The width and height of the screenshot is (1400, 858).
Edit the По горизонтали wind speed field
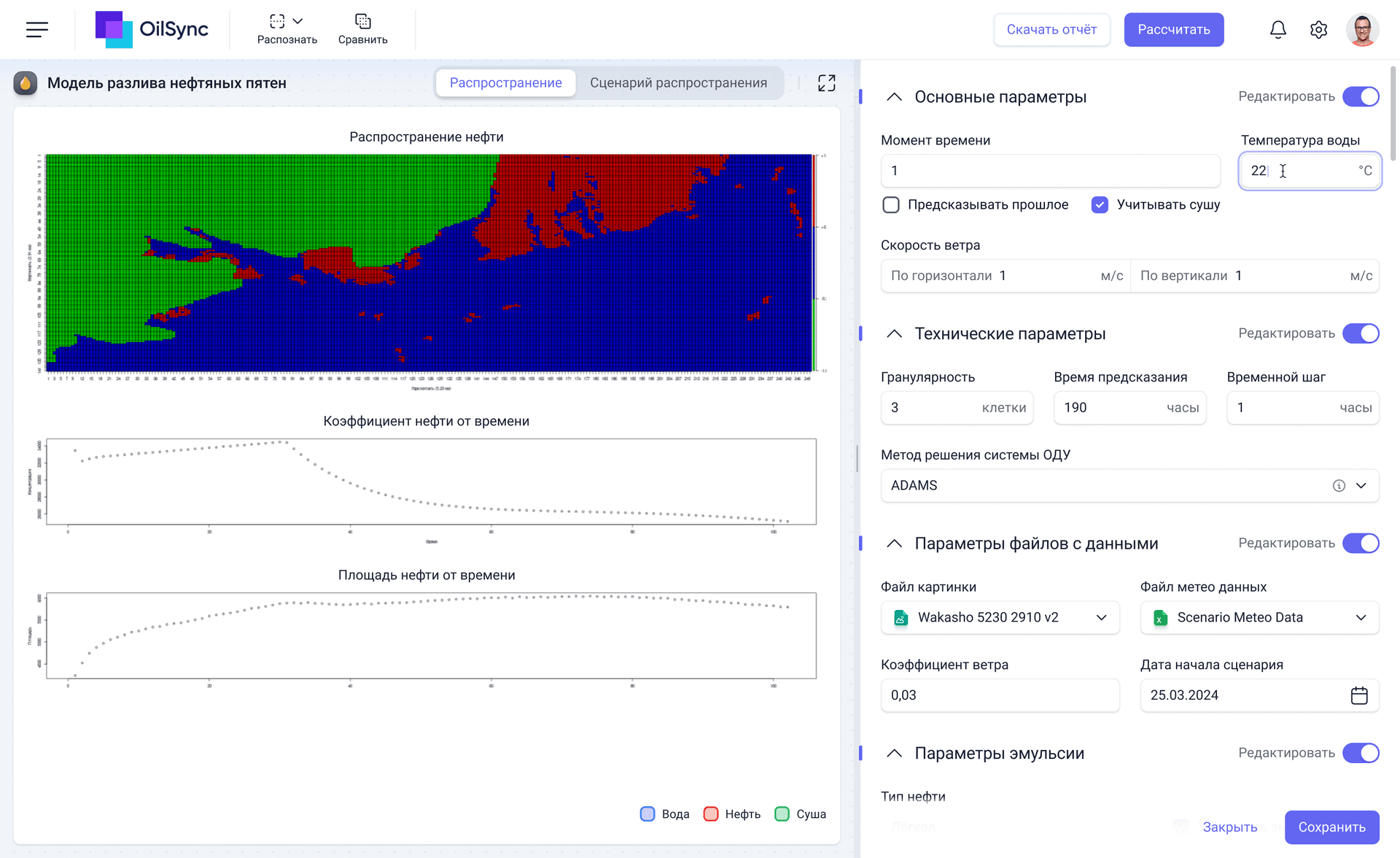[x=1006, y=276]
